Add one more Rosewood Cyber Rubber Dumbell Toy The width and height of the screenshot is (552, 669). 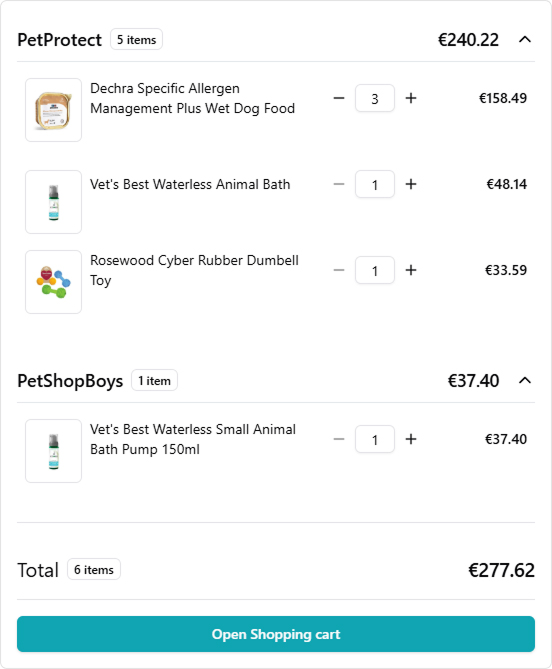pyautogui.click(x=411, y=270)
